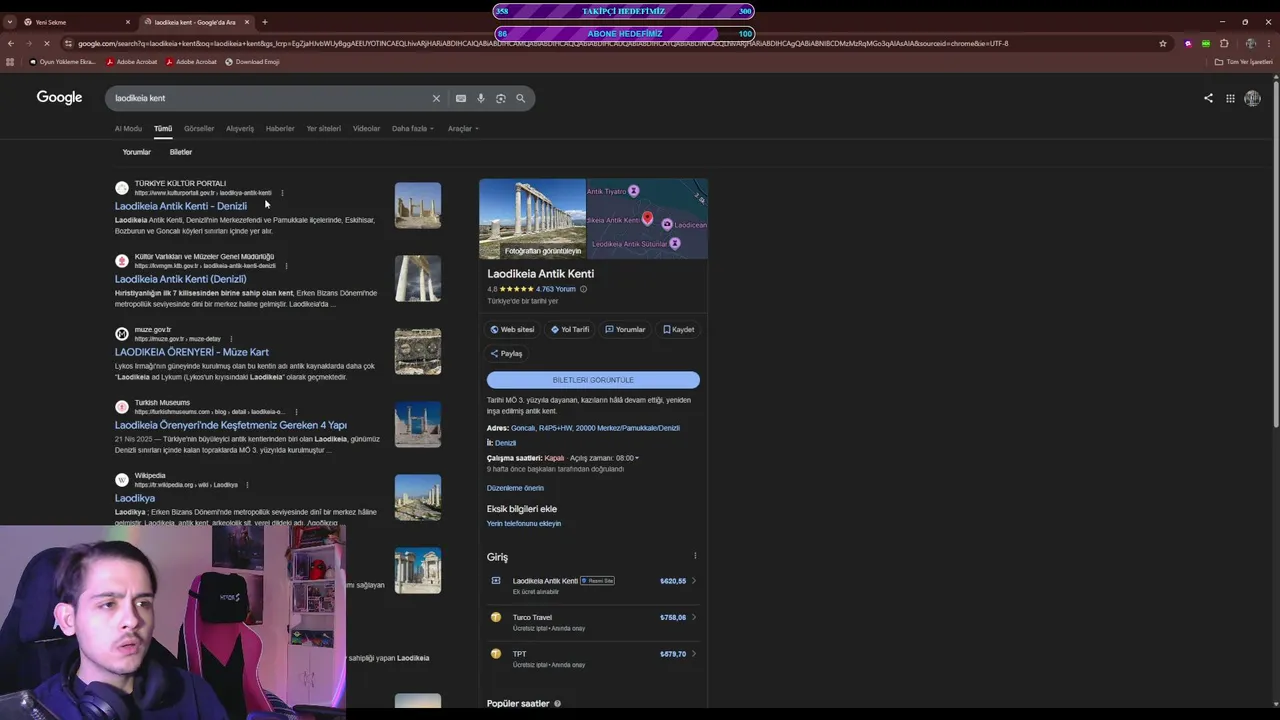Image resolution: width=1280 pixels, height=720 pixels.
Task: Click the share icon on Google header
Action: [1208, 98]
